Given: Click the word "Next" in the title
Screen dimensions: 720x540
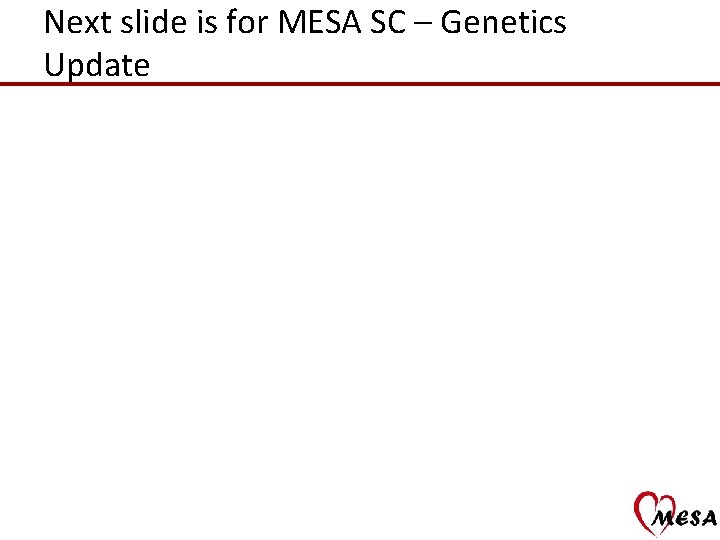Looking at the screenshot, I should click(78, 22).
